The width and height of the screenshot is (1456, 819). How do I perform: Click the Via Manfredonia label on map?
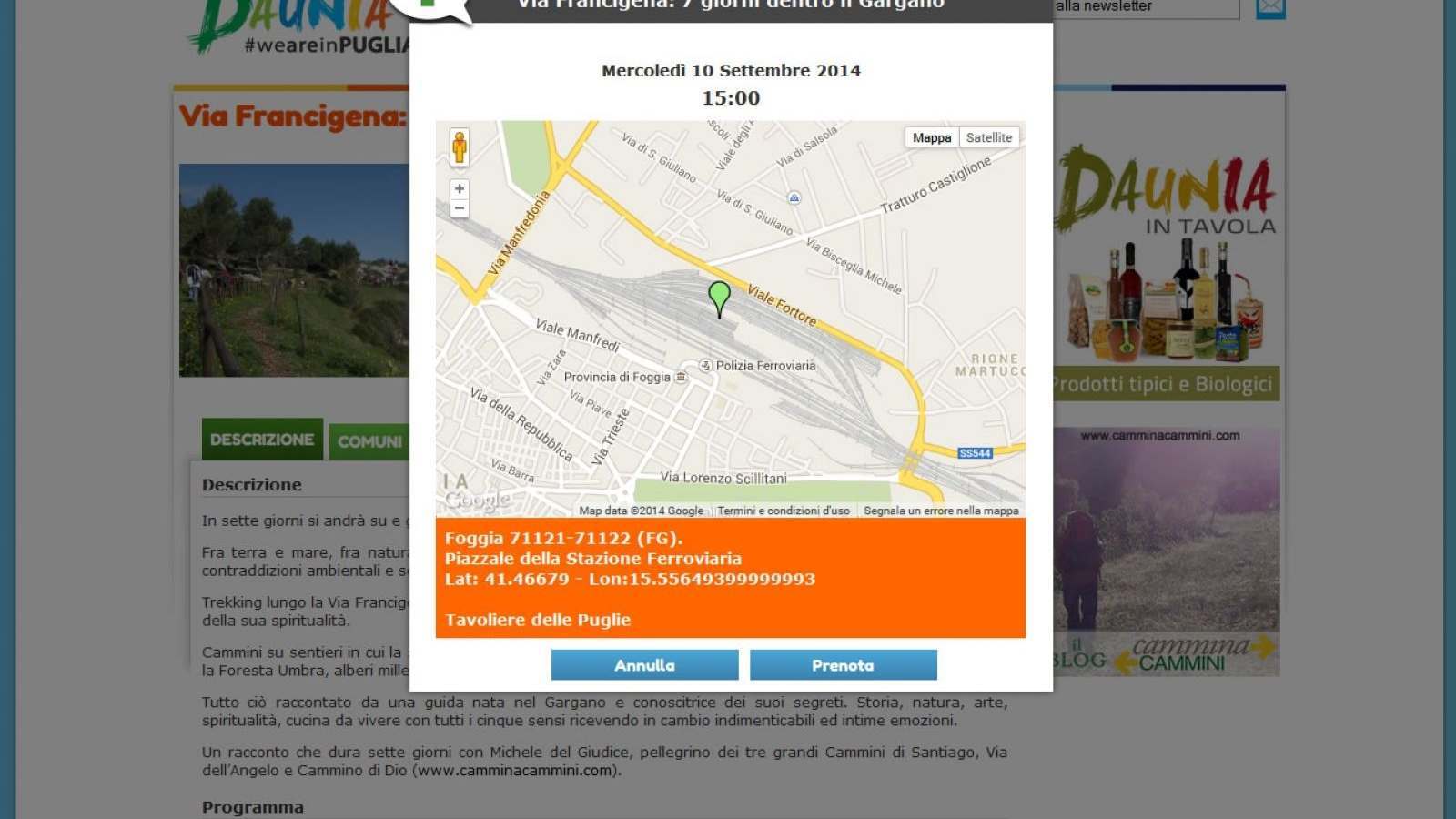click(520, 232)
